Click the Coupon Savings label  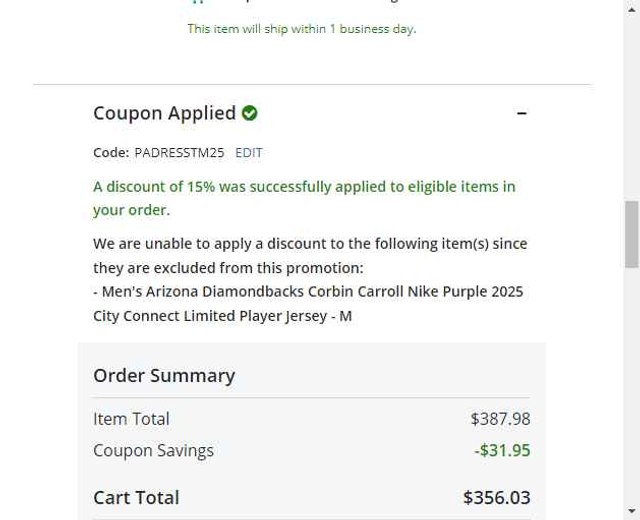pyautogui.click(x=153, y=450)
